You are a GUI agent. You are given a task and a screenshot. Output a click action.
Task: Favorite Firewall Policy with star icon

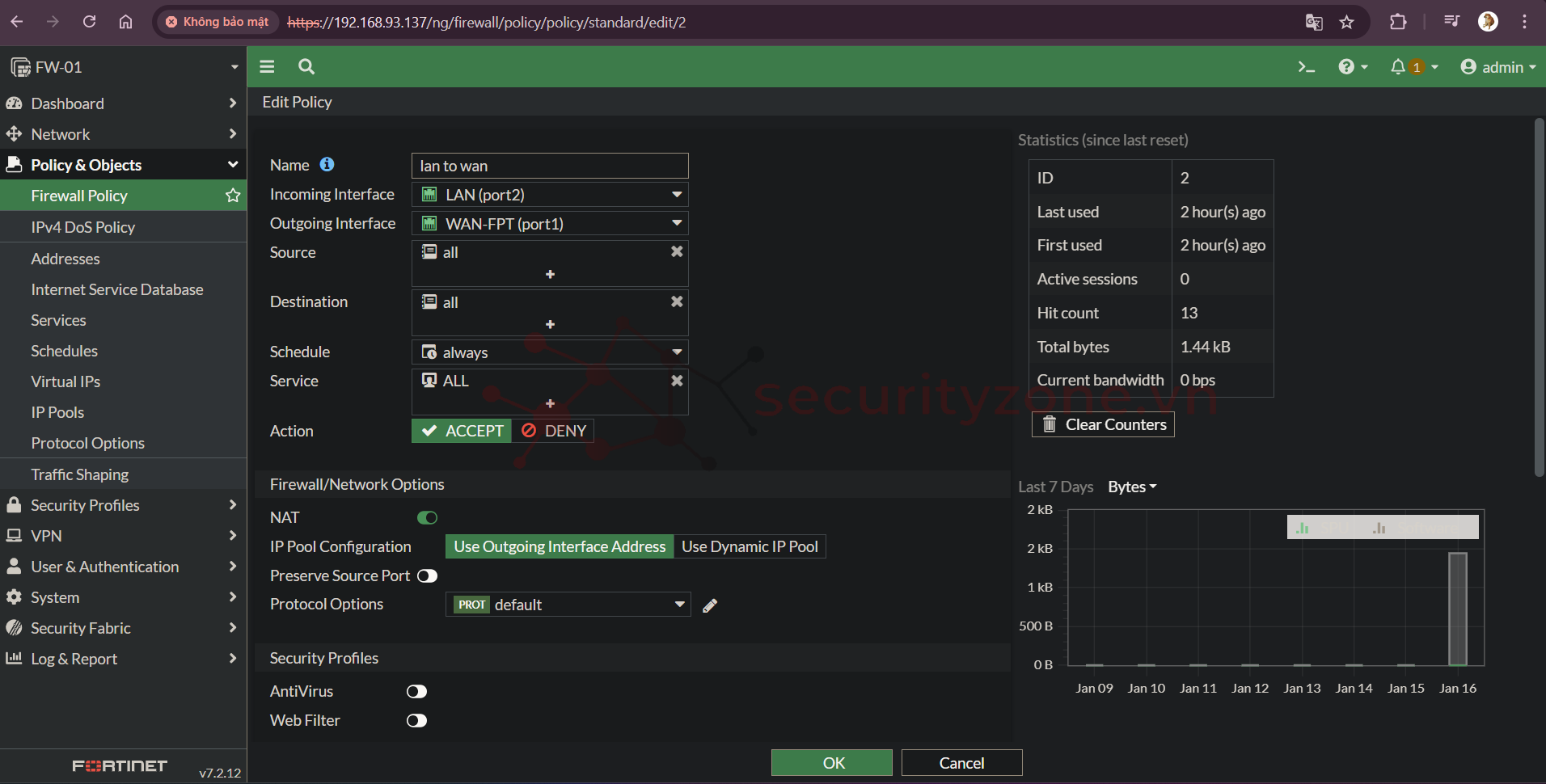[x=233, y=196]
